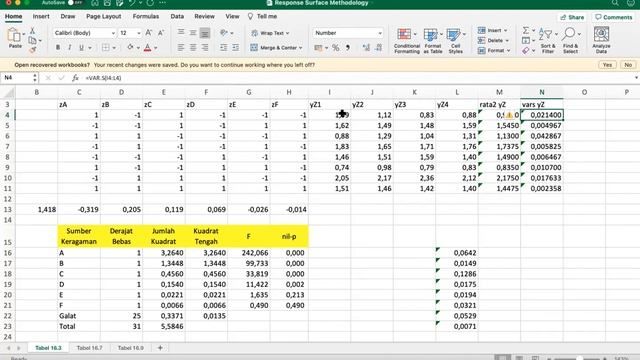This screenshot has height=360, width=640.
Task: Open Comments pane
Action: (613, 17)
